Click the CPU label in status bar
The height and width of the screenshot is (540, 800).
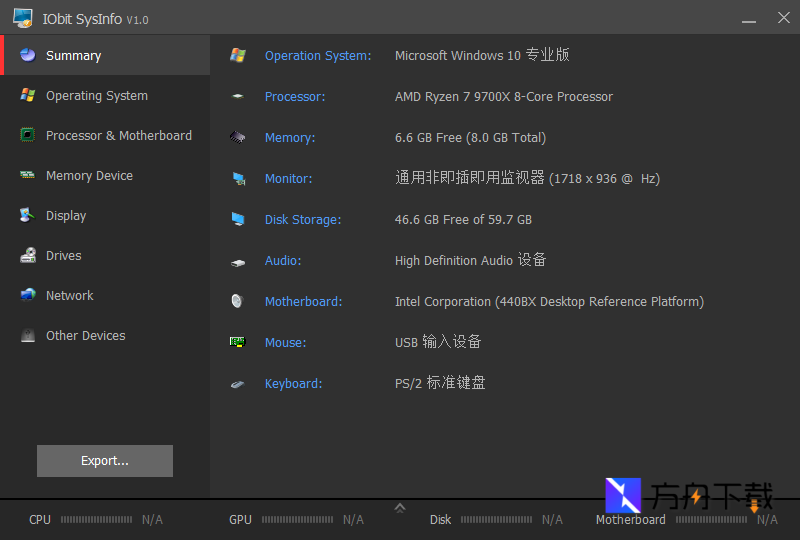click(40, 520)
